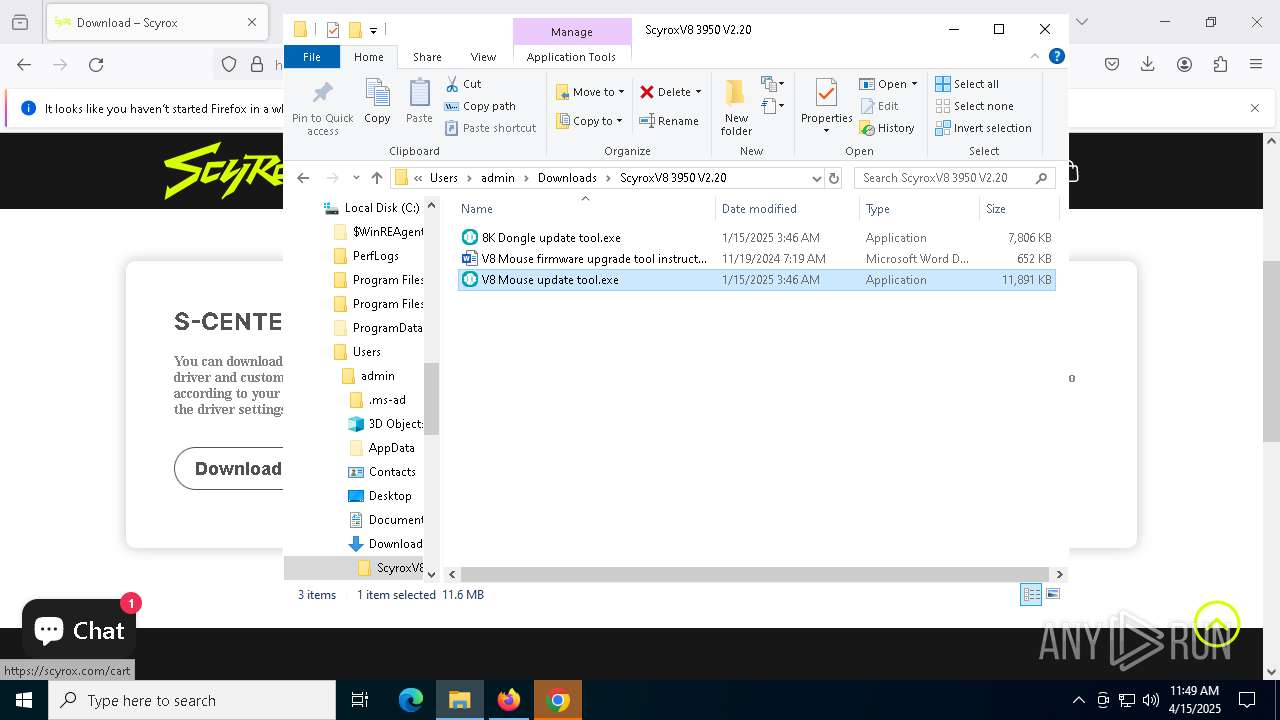1280x720 pixels.
Task: Open File Explorer ribbon help
Action: (x=1056, y=57)
